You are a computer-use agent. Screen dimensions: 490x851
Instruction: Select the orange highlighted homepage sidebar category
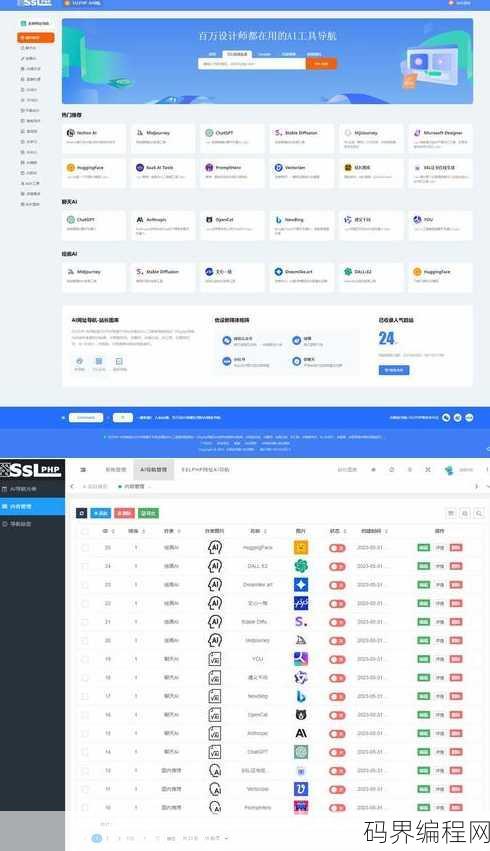click(36, 37)
